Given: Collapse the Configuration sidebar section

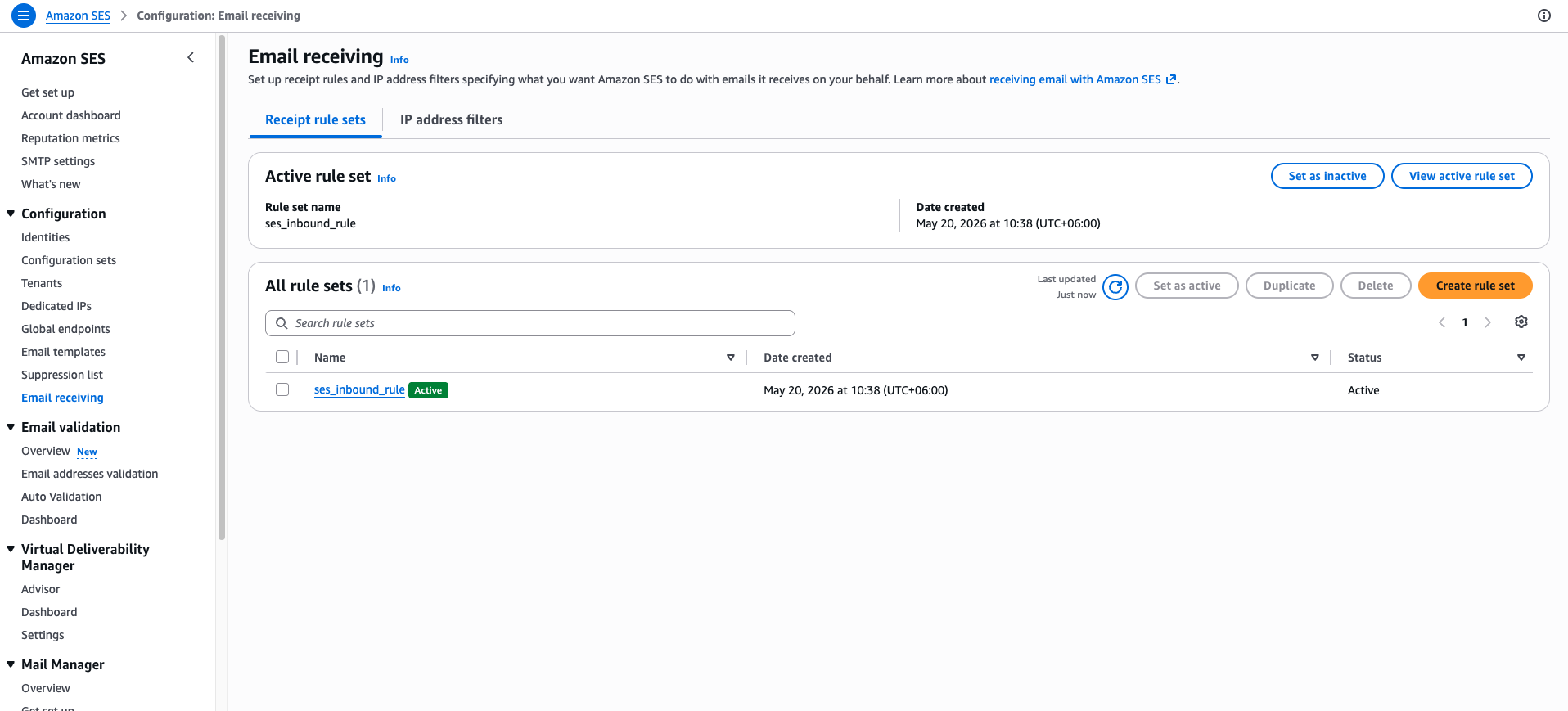Looking at the screenshot, I should (11, 214).
